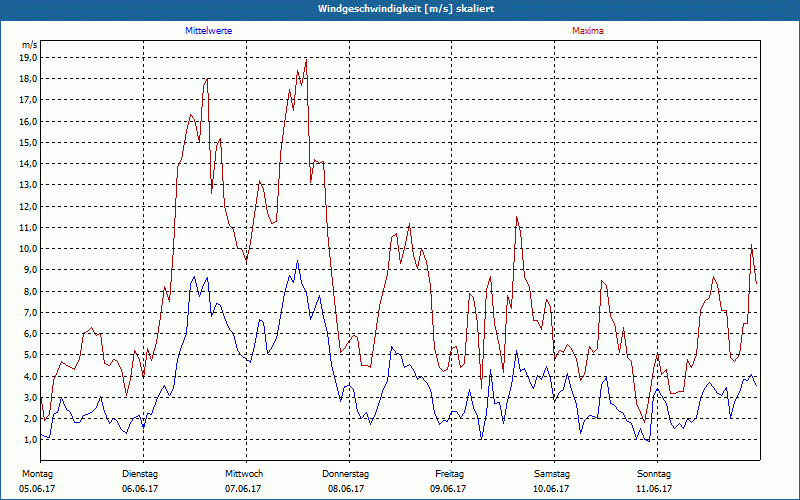Click the 'Samstag' day label

click(x=552, y=474)
